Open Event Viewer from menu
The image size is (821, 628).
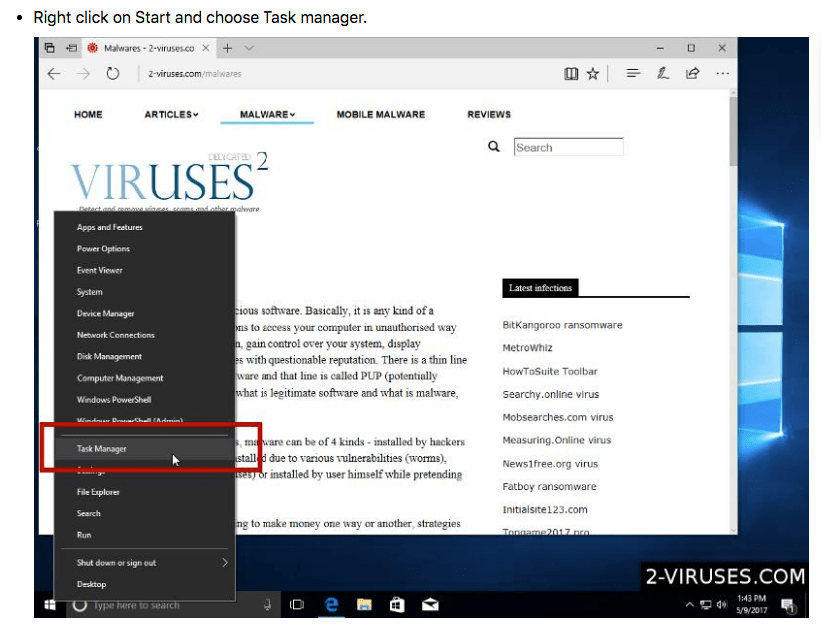coord(145,270)
